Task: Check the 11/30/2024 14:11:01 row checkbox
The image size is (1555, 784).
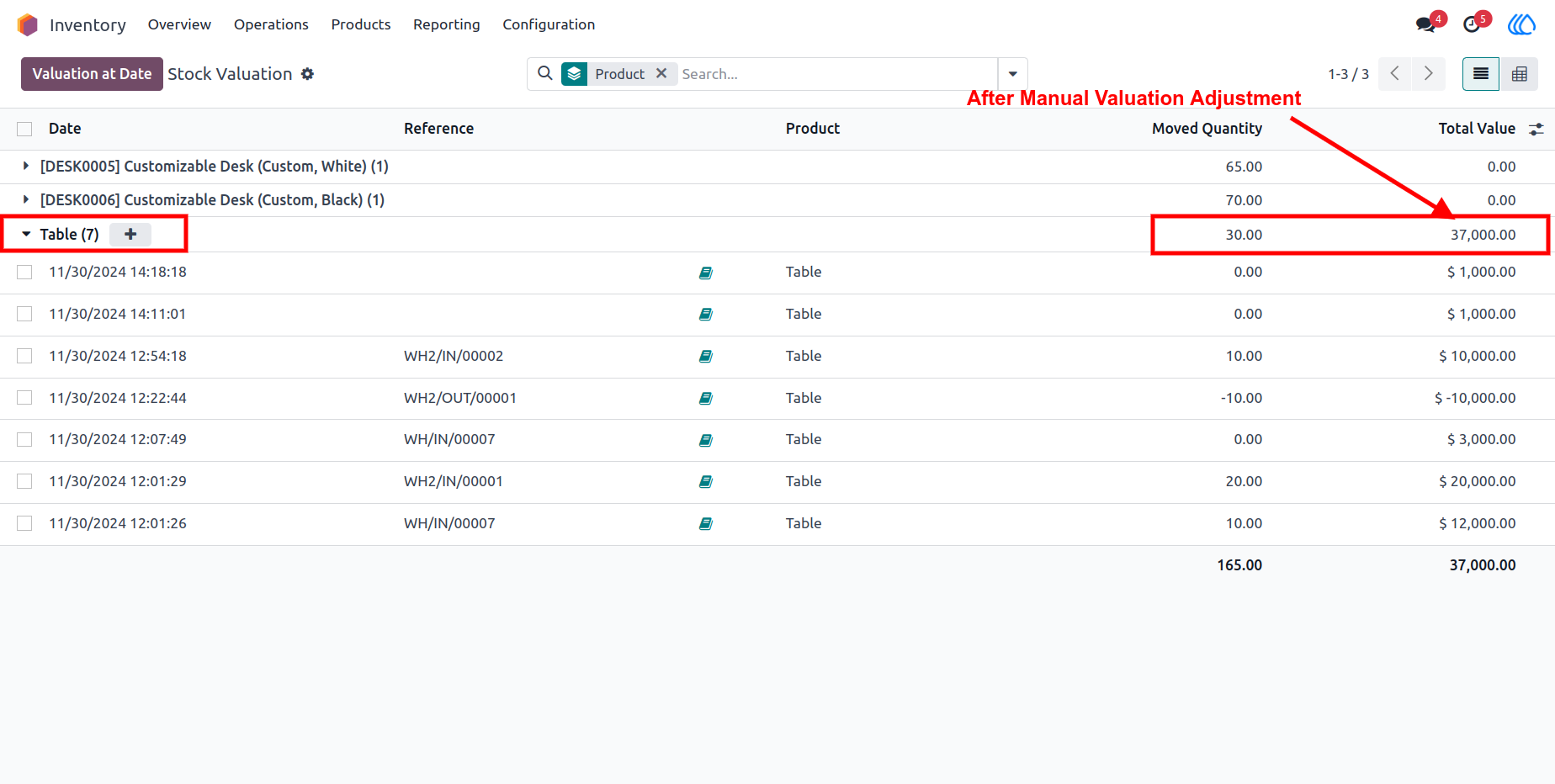Action: click(24, 314)
